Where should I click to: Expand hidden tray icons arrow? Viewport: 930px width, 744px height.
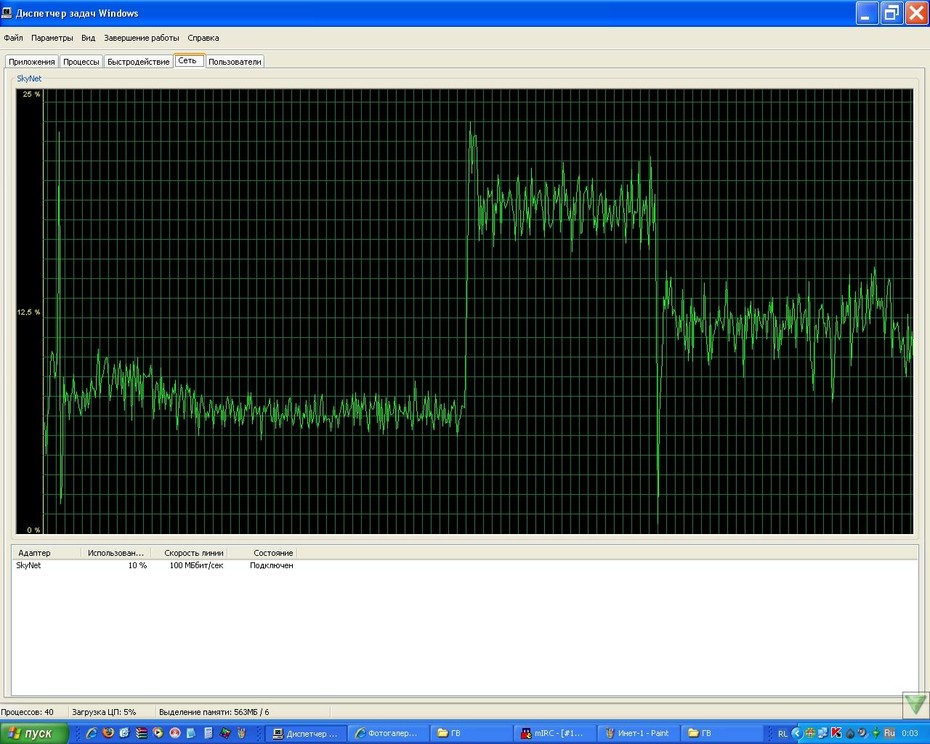(x=797, y=733)
